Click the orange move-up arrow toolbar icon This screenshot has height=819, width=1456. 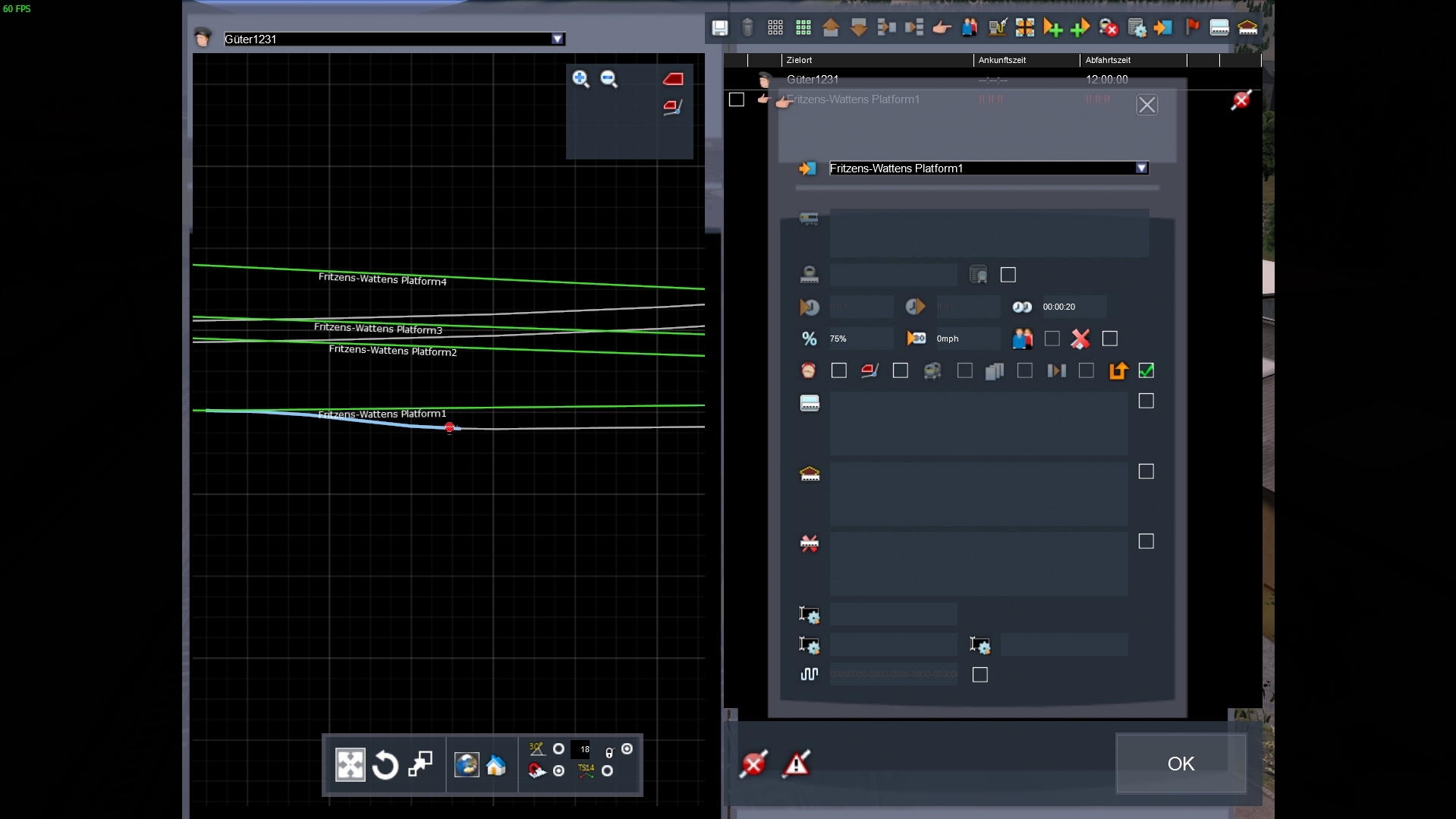(x=831, y=28)
